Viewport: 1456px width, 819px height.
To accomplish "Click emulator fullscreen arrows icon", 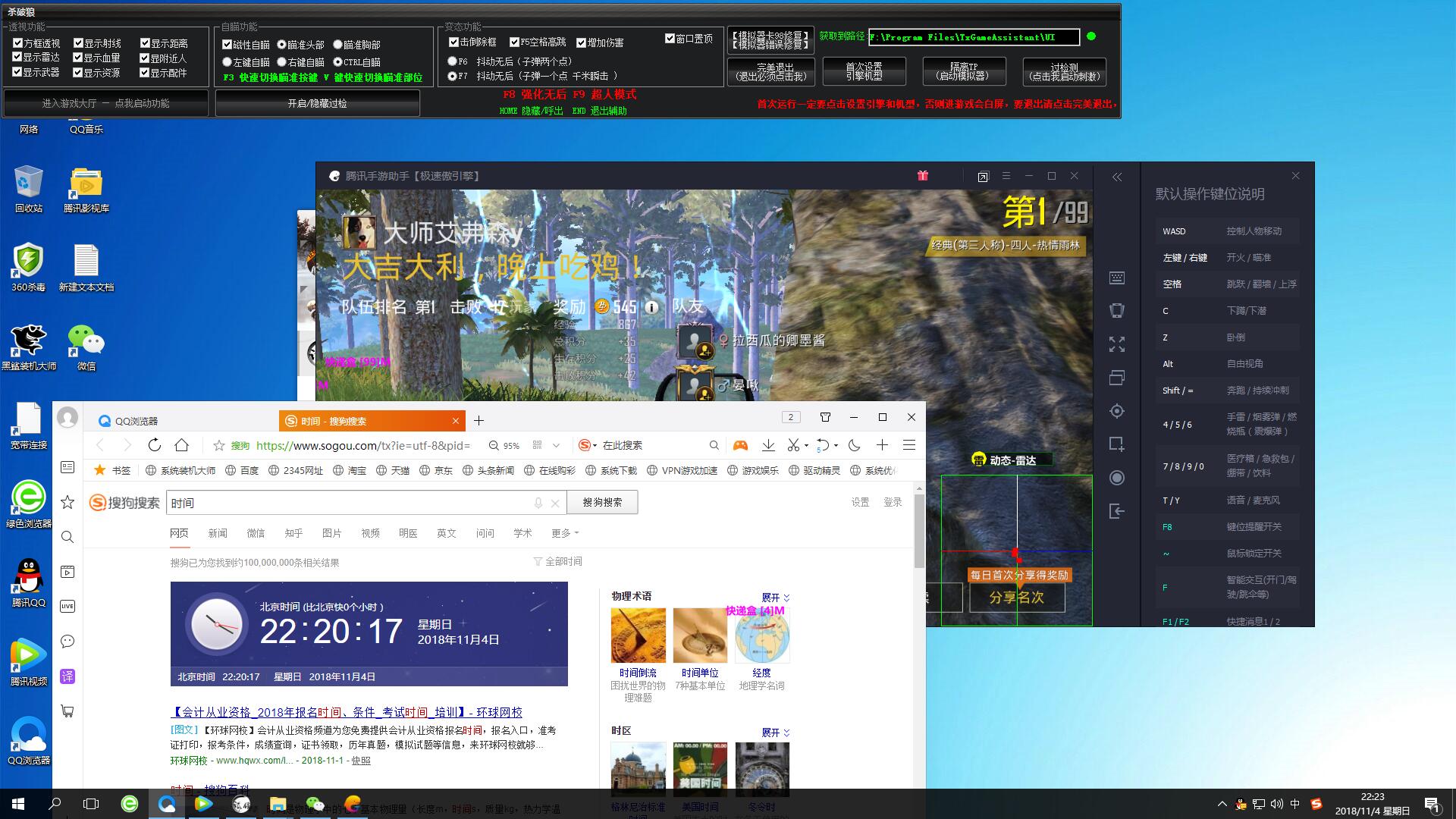I will (x=1117, y=345).
